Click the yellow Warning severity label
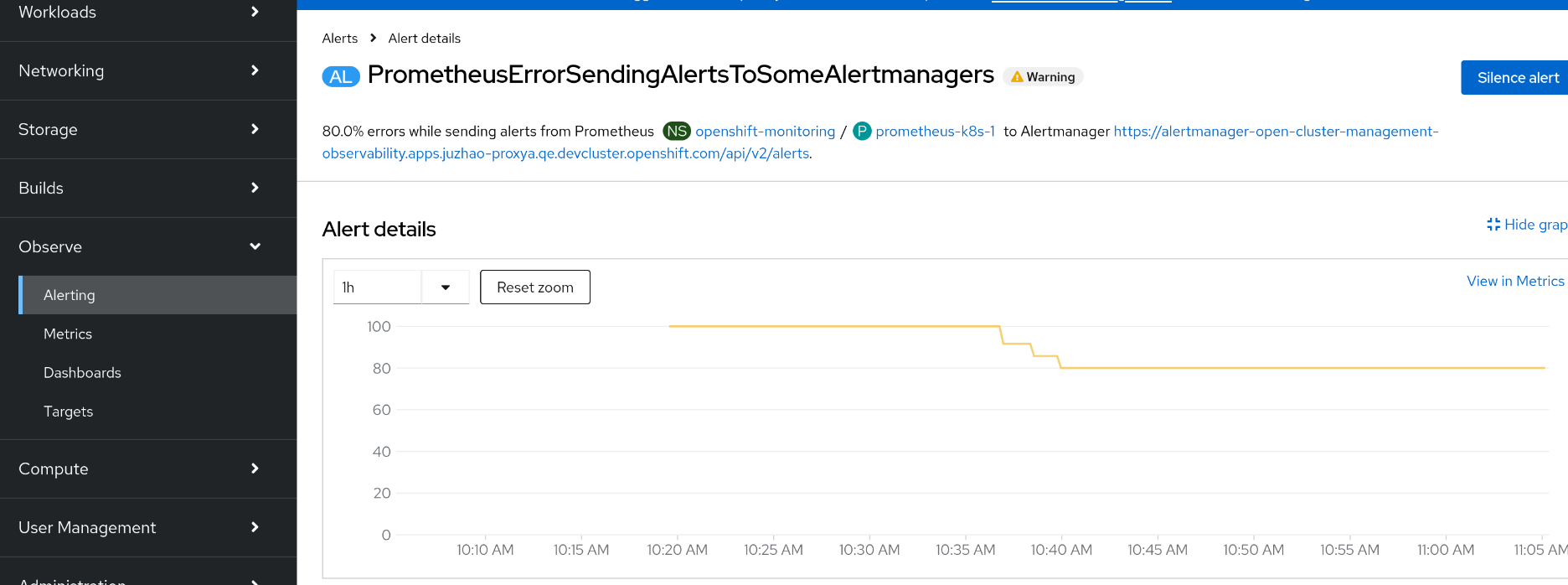The image size is (1568, 585). [1043, 77]
